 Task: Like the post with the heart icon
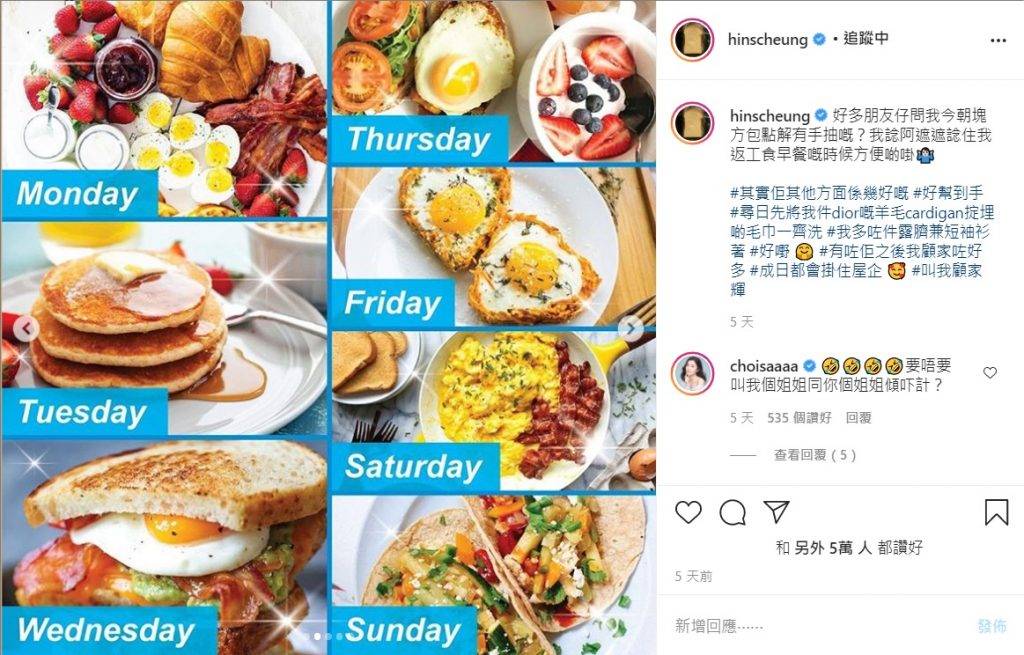tap(688, 512)
